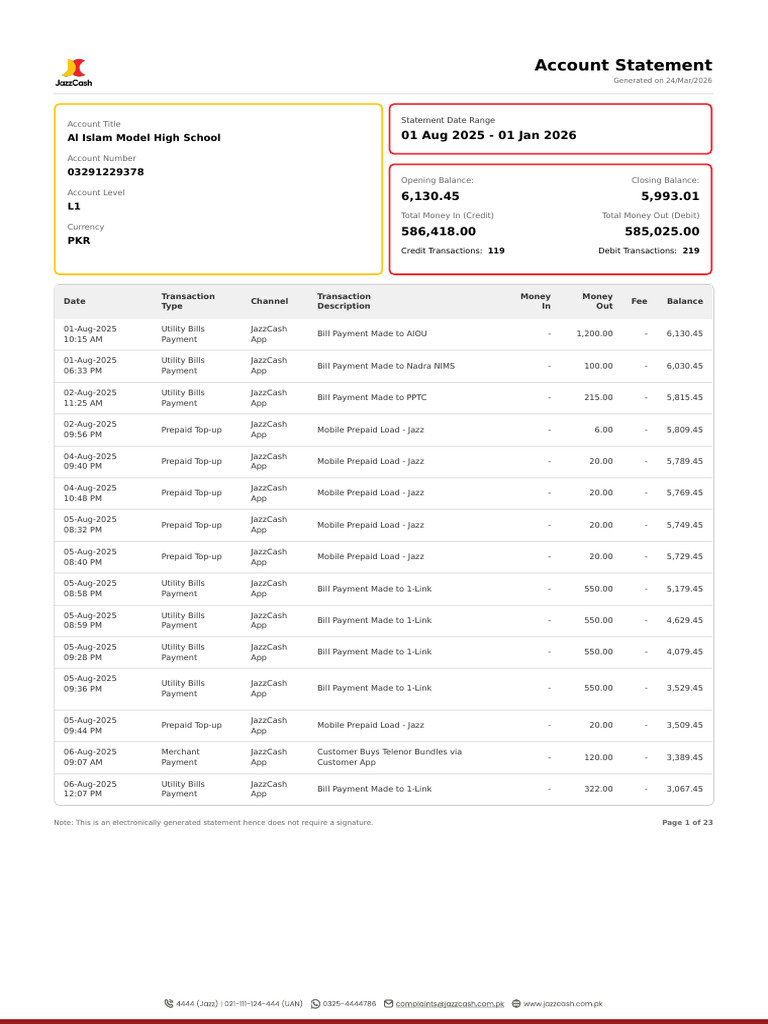Image resolution: width=768 pixels, height=1024 pixels.
Task: Click the account level value L1
Action: pos(74,206)
